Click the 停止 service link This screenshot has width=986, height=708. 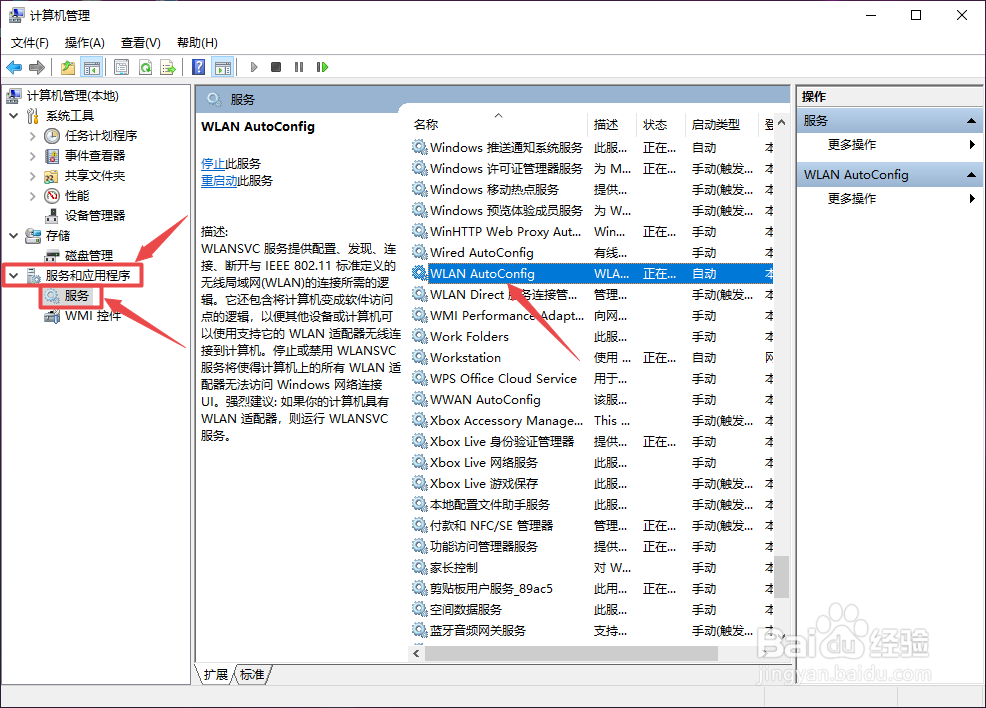pos(213,163)
